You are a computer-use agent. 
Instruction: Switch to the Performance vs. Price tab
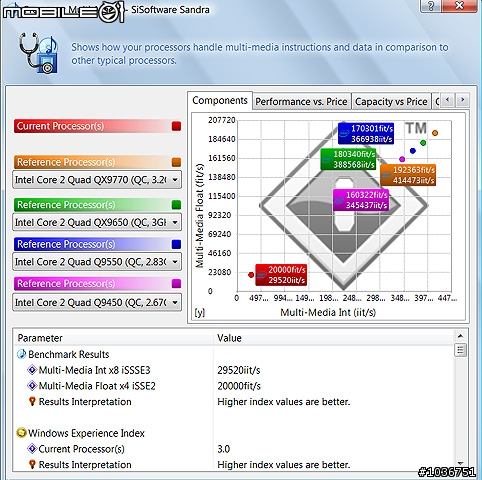(x=301, y=101)
